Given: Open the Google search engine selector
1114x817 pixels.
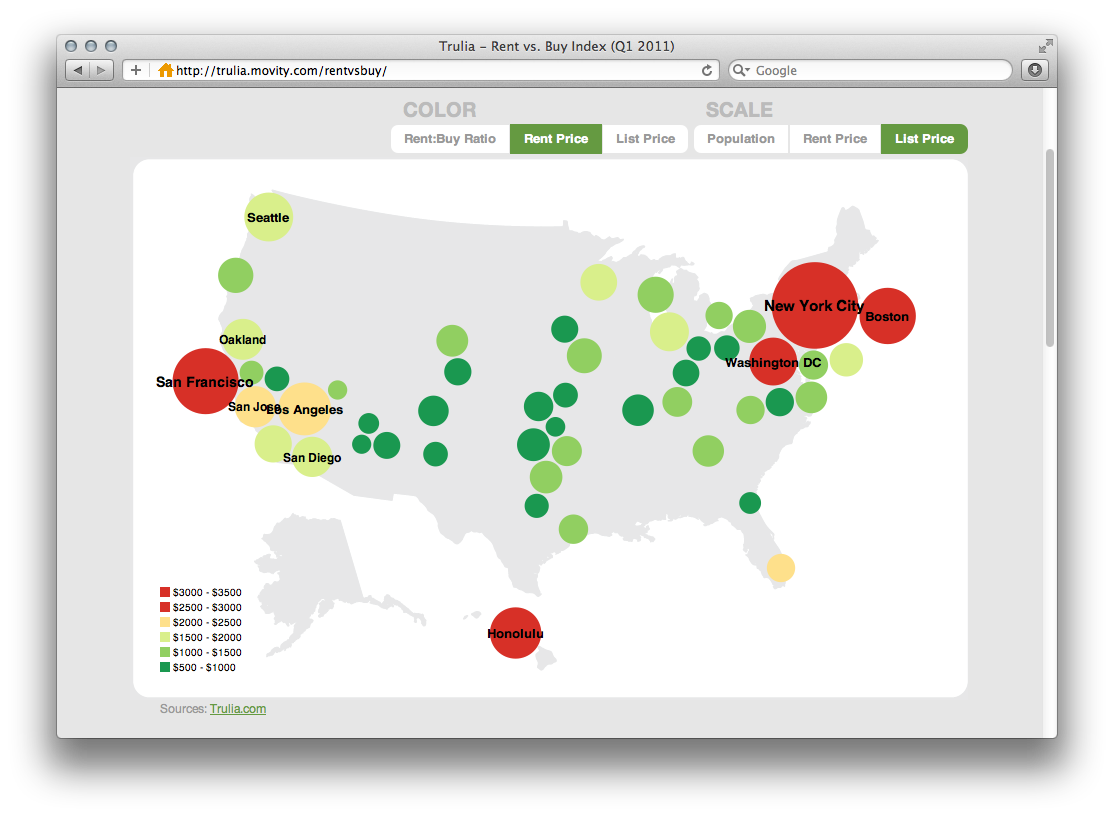Looking at the screenshot, I should point(740,70).
